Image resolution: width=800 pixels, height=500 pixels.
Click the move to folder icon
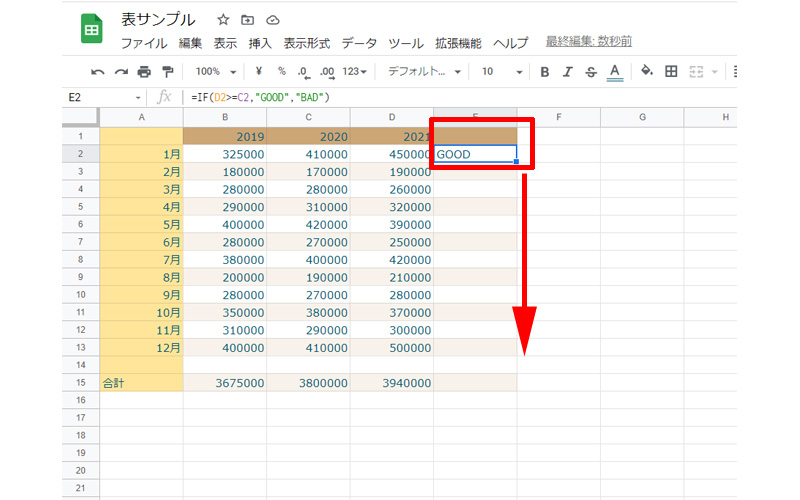point(247,20)
